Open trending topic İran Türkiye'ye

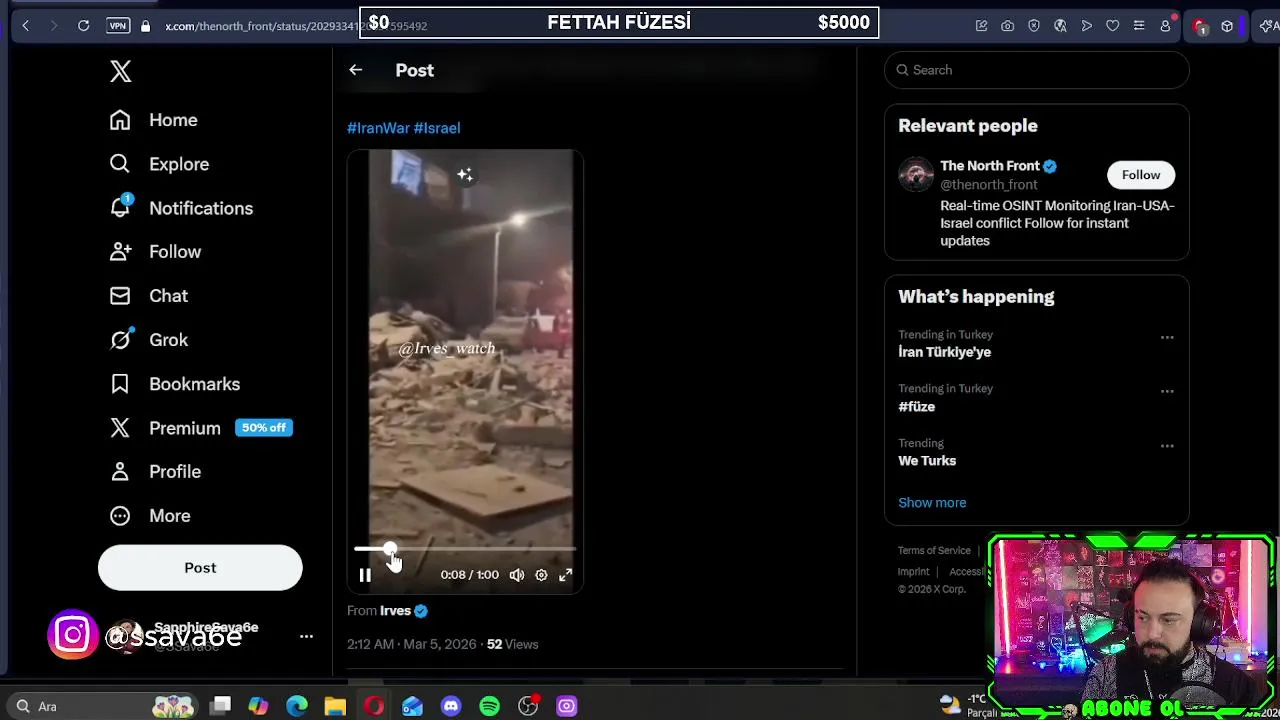tap(944, 352)
